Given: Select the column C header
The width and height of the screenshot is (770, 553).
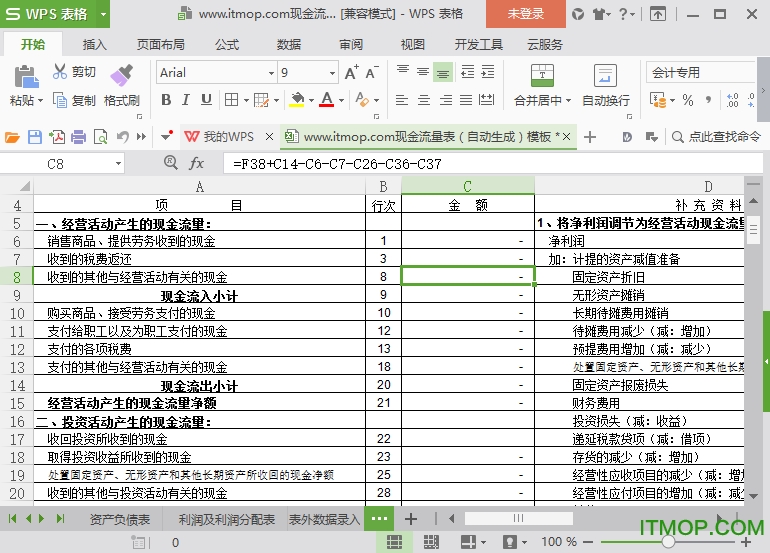Looking at the screenshot, I should (468, 186).
